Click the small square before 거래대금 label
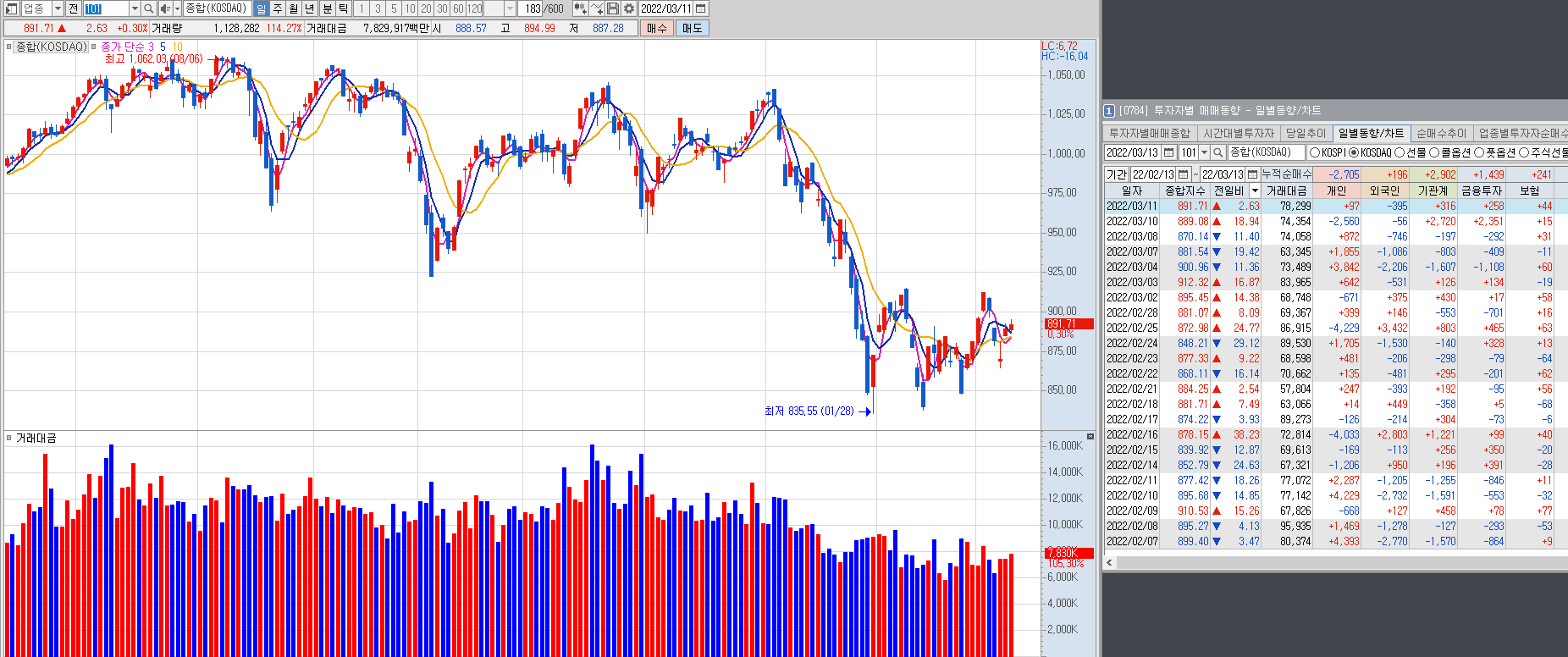 [8, 438]
